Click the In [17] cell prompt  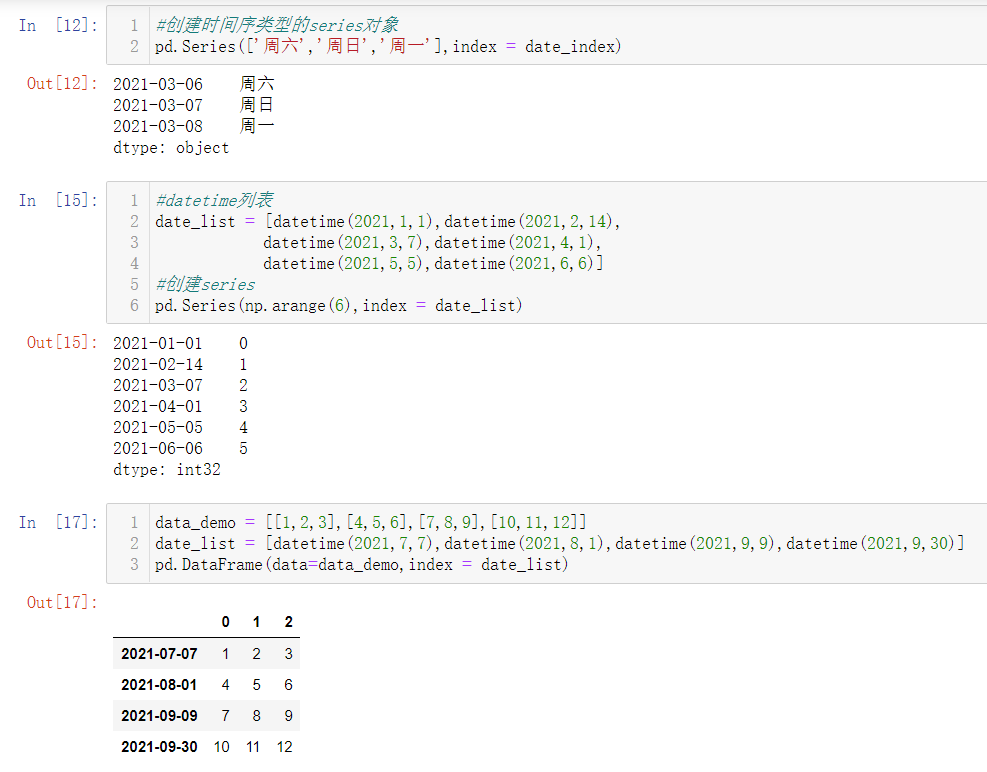point(58,523)
